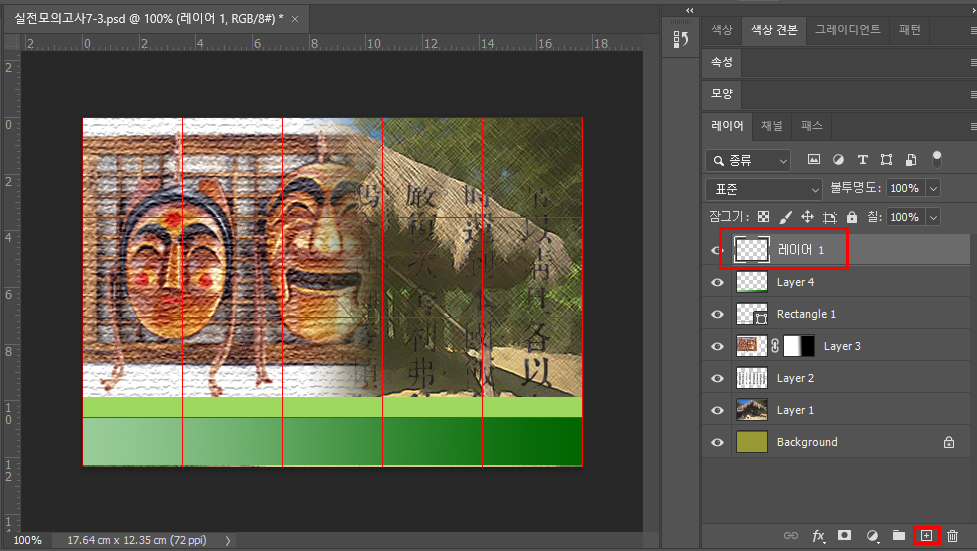The width and height of the screenshot is (977, 551).
Task: Open the fx layer style menu
Action: 818,536
